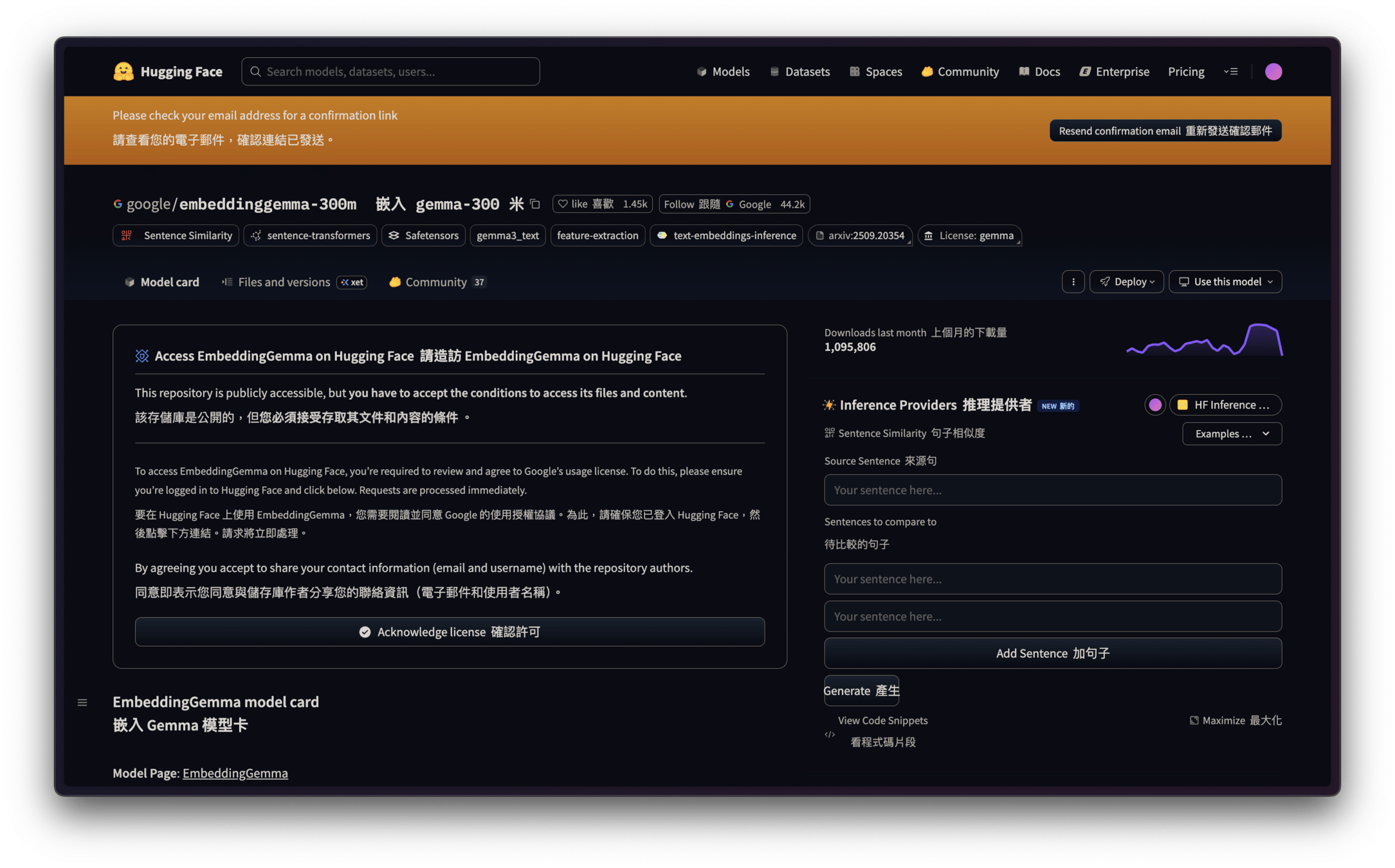1395x868 pixels.
Task: Click the View Code Snippets icon
Action: (830, 734)
